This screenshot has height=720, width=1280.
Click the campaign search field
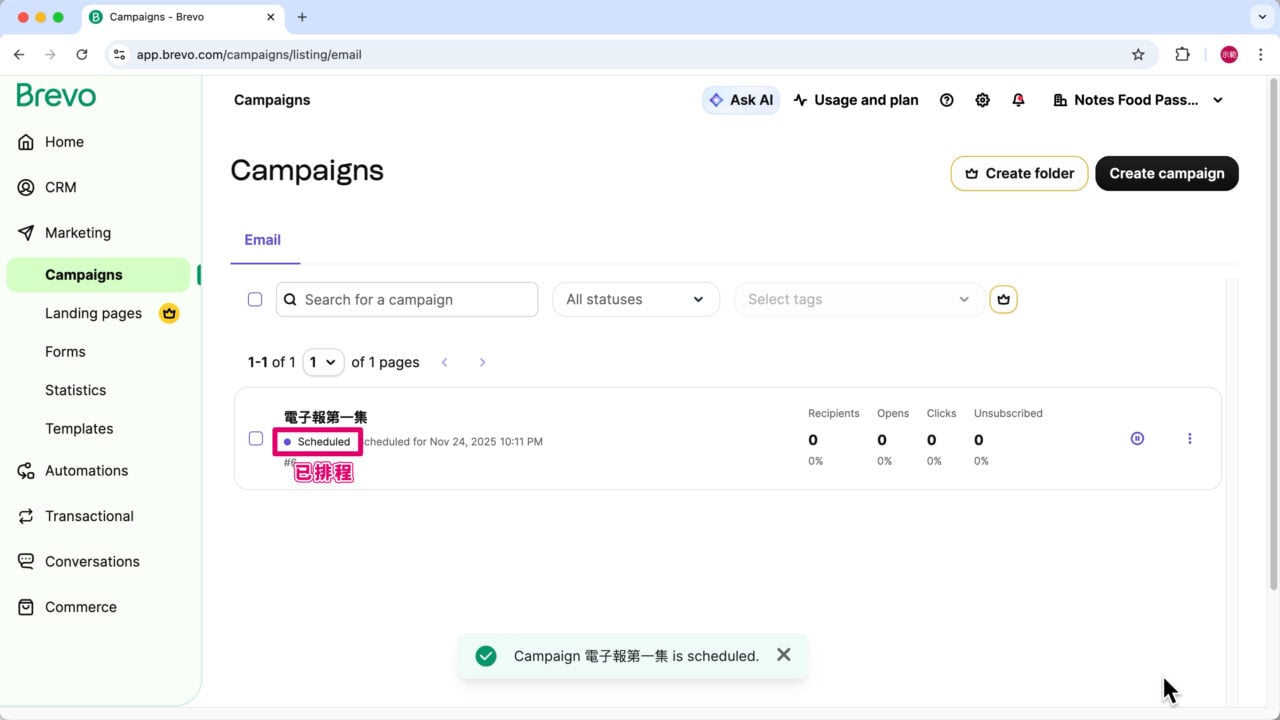click(x=406, y=299)
